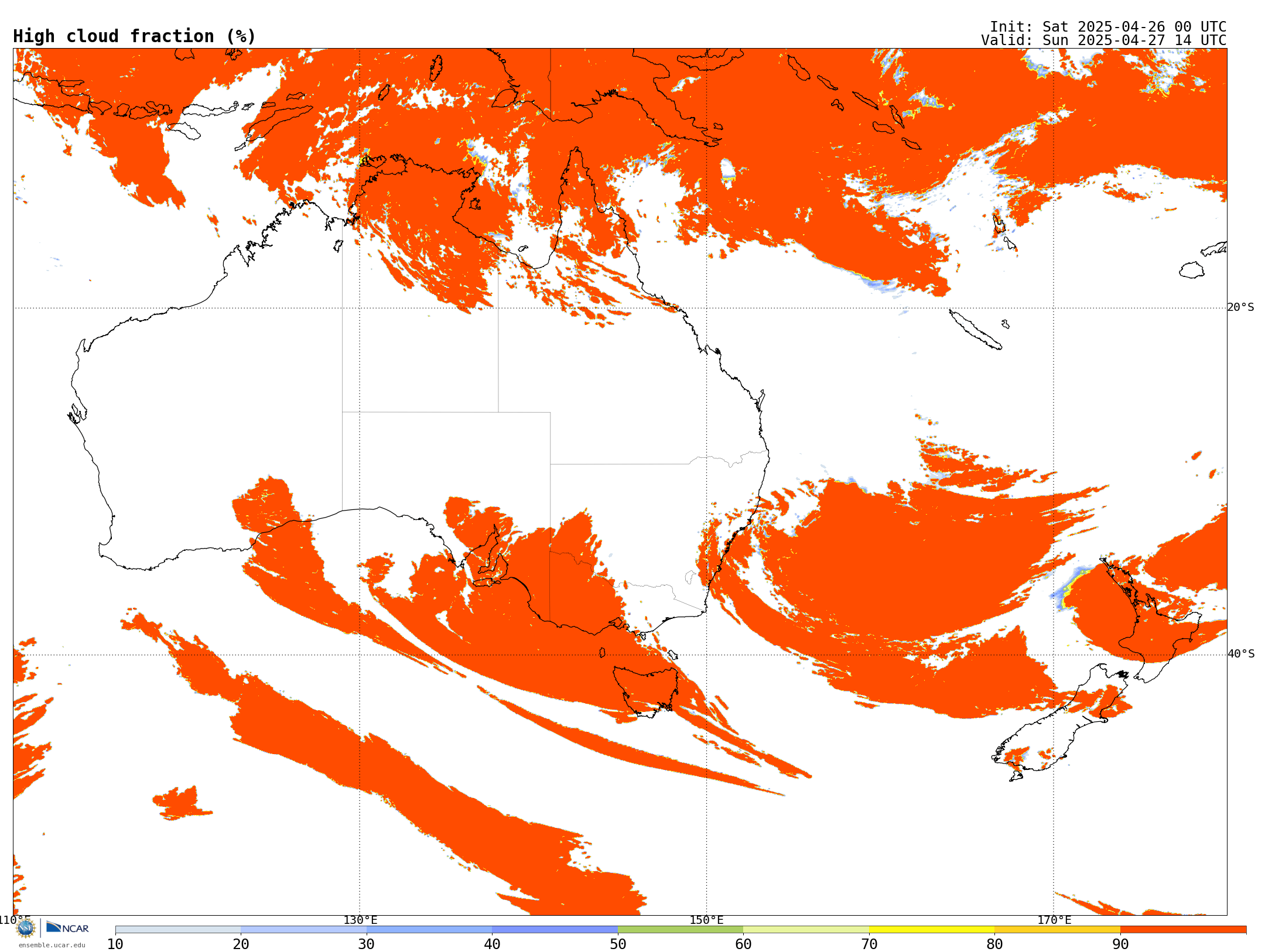The image size is (1265, 952).
Task: Click the 10–20 pale gray colorbar segment
Action: [x=178, y=930]
